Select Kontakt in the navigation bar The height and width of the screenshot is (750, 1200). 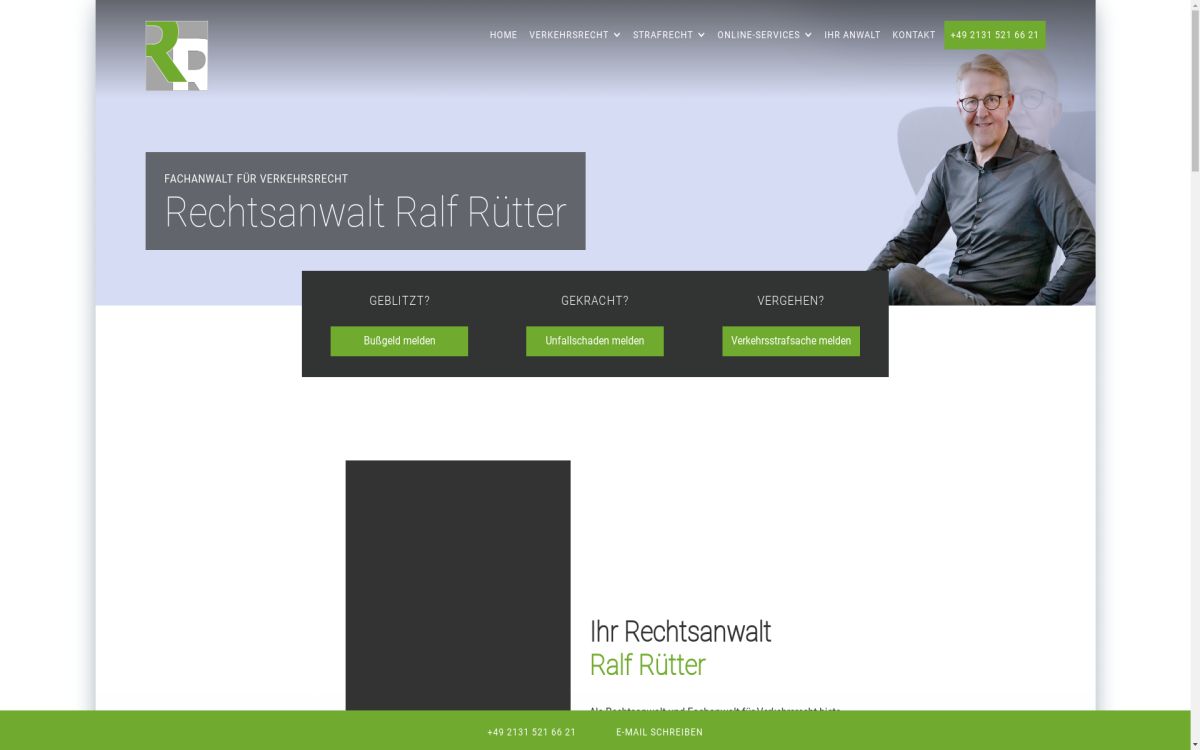913,35
